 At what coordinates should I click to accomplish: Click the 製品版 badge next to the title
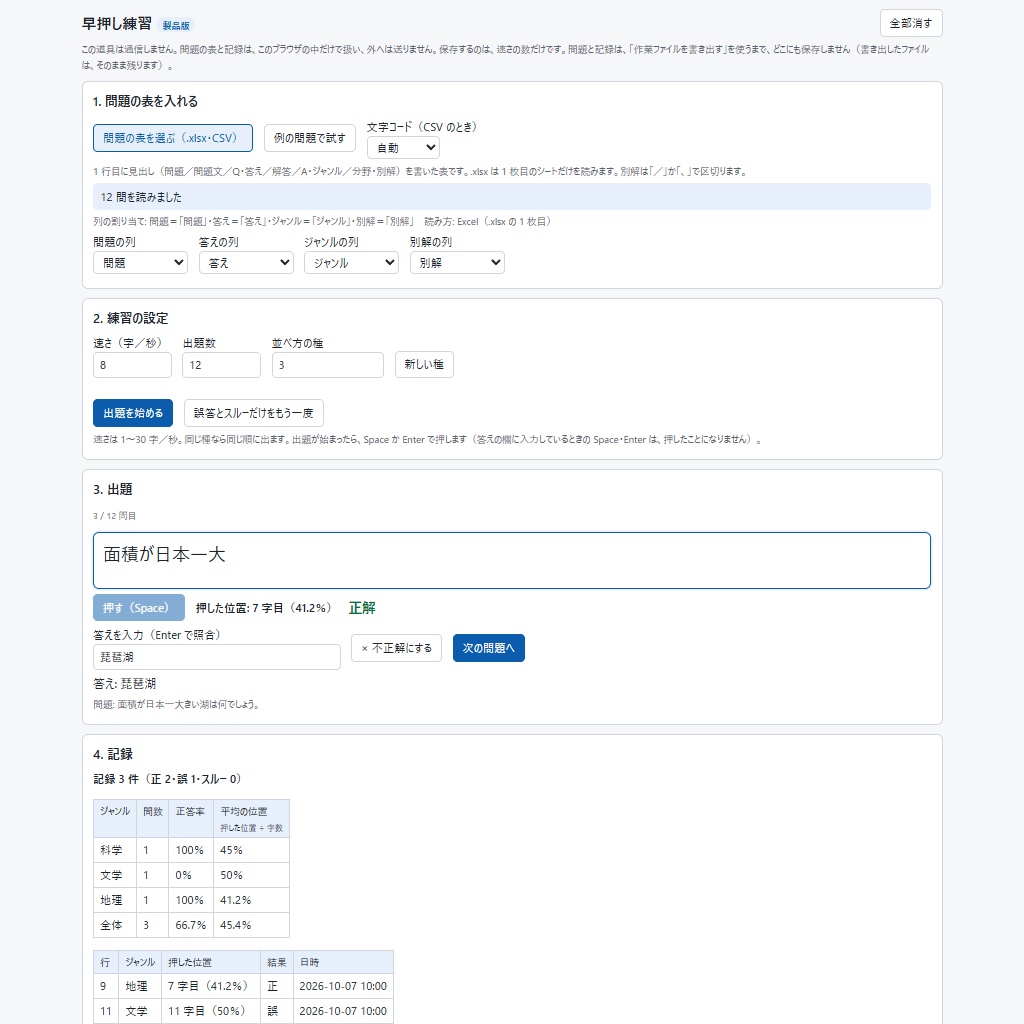coord(176,25)
